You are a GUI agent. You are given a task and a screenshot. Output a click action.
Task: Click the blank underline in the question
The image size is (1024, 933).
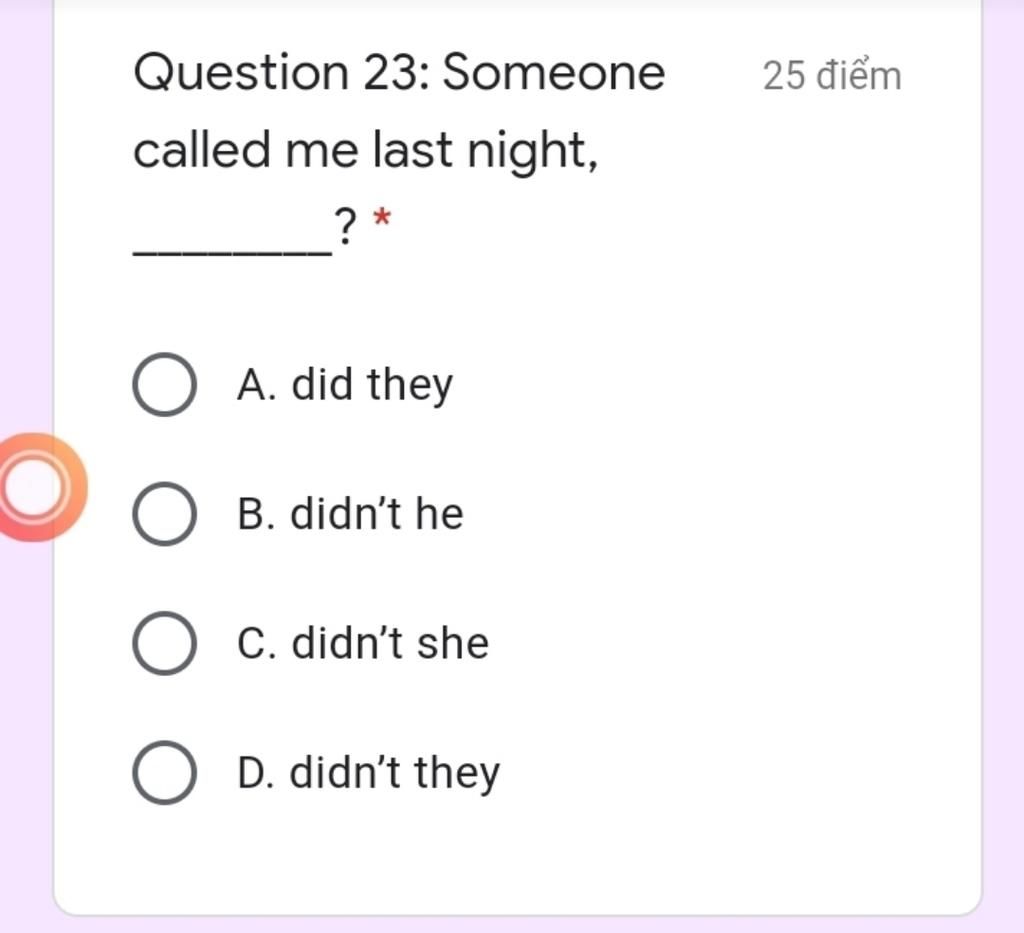[232, 251]
